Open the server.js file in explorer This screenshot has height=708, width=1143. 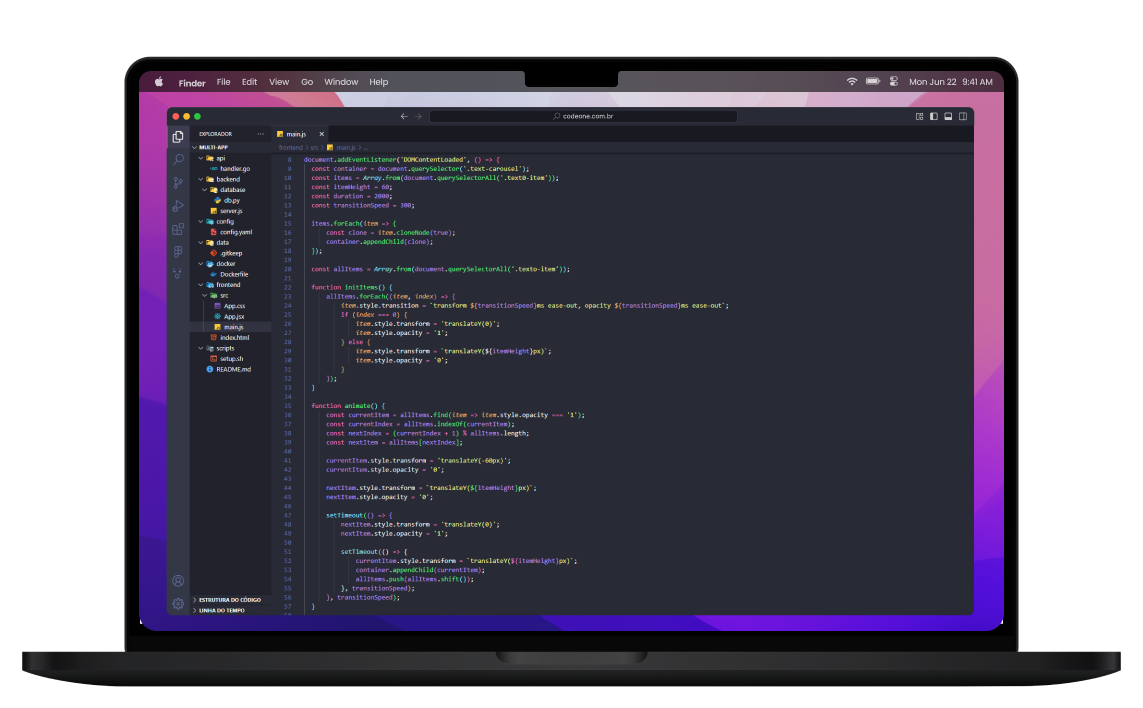pyautogui.click(x=231, y=211)
